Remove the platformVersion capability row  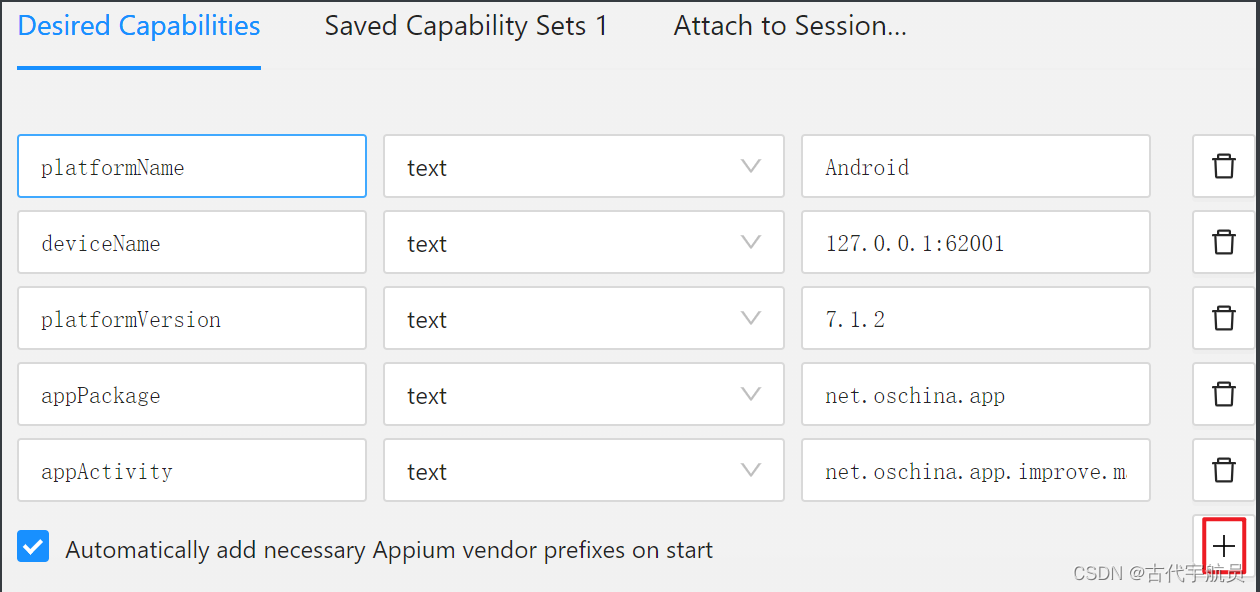[1223, 318]
